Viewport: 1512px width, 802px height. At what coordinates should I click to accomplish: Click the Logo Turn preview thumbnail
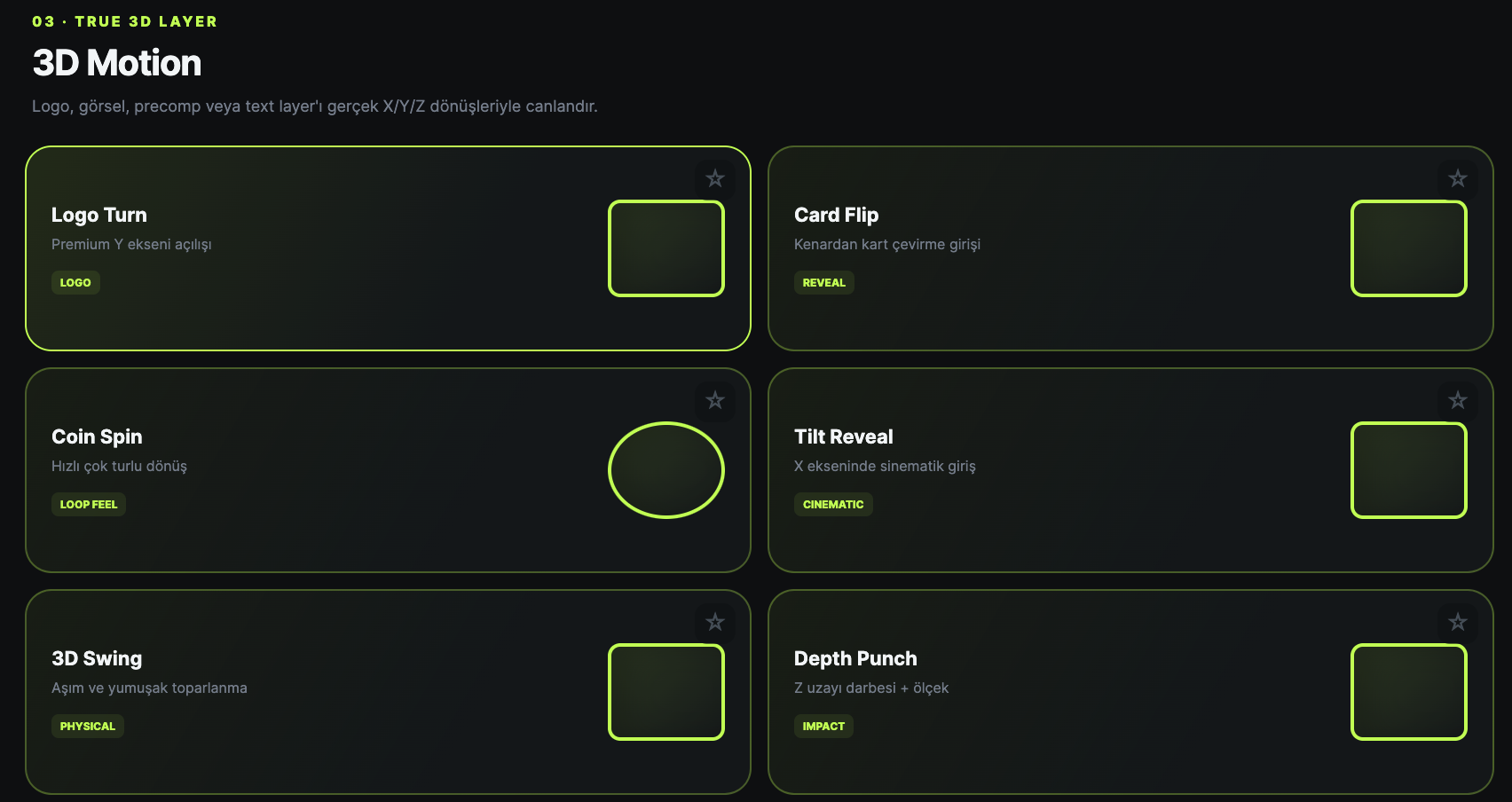point(666,248)
